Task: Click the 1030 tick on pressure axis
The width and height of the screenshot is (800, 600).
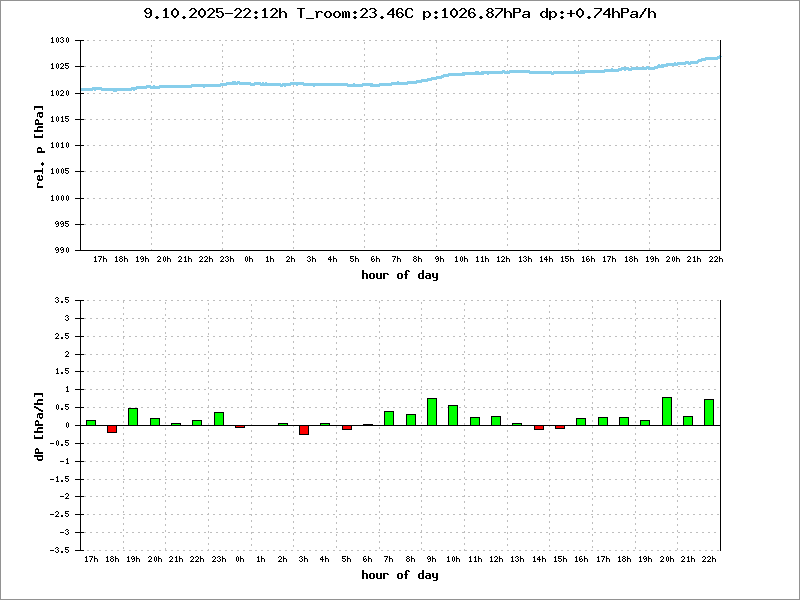Action: pyautogui.click(x=60, y=41)
